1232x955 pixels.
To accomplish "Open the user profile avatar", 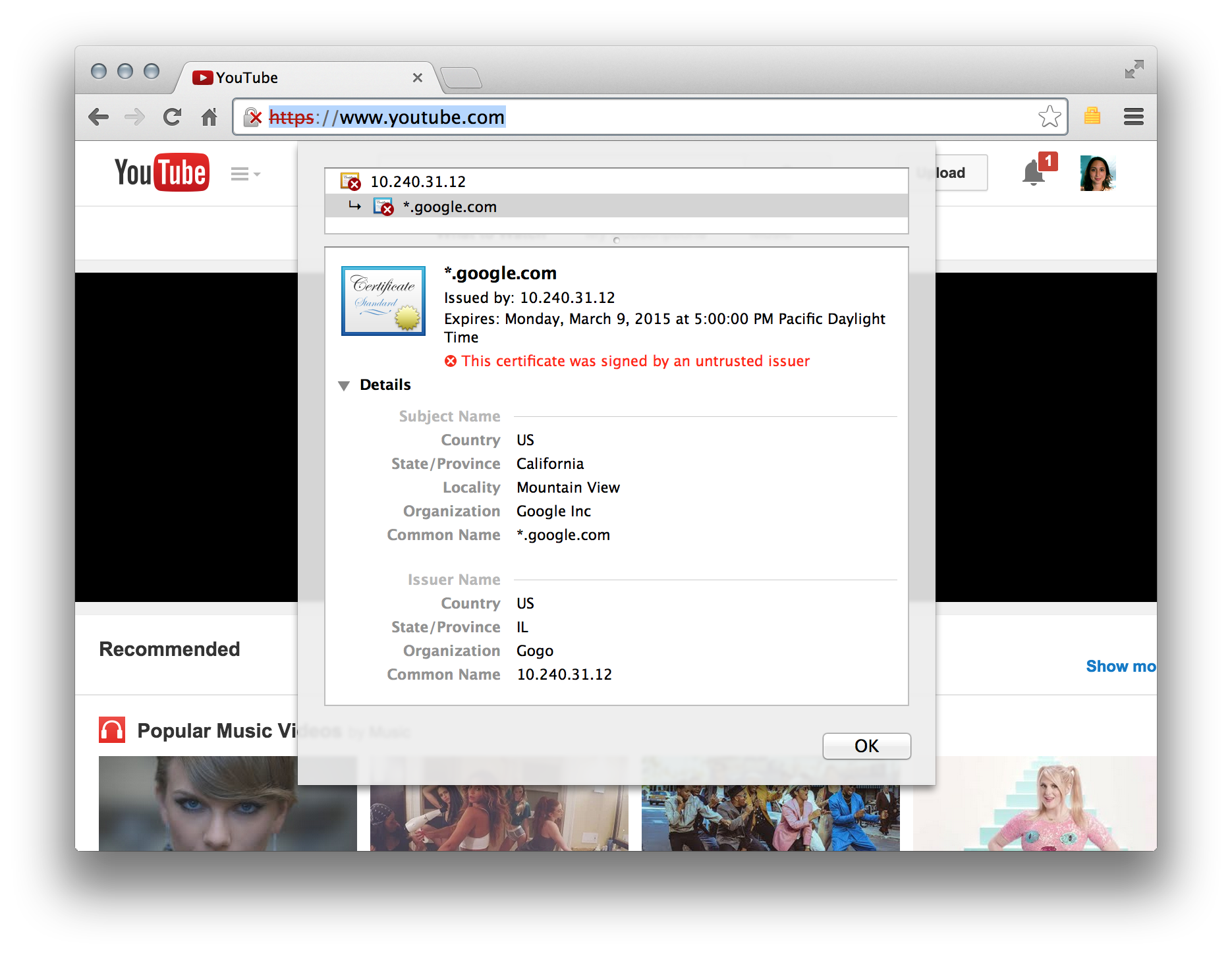I will click(1098, 173).
